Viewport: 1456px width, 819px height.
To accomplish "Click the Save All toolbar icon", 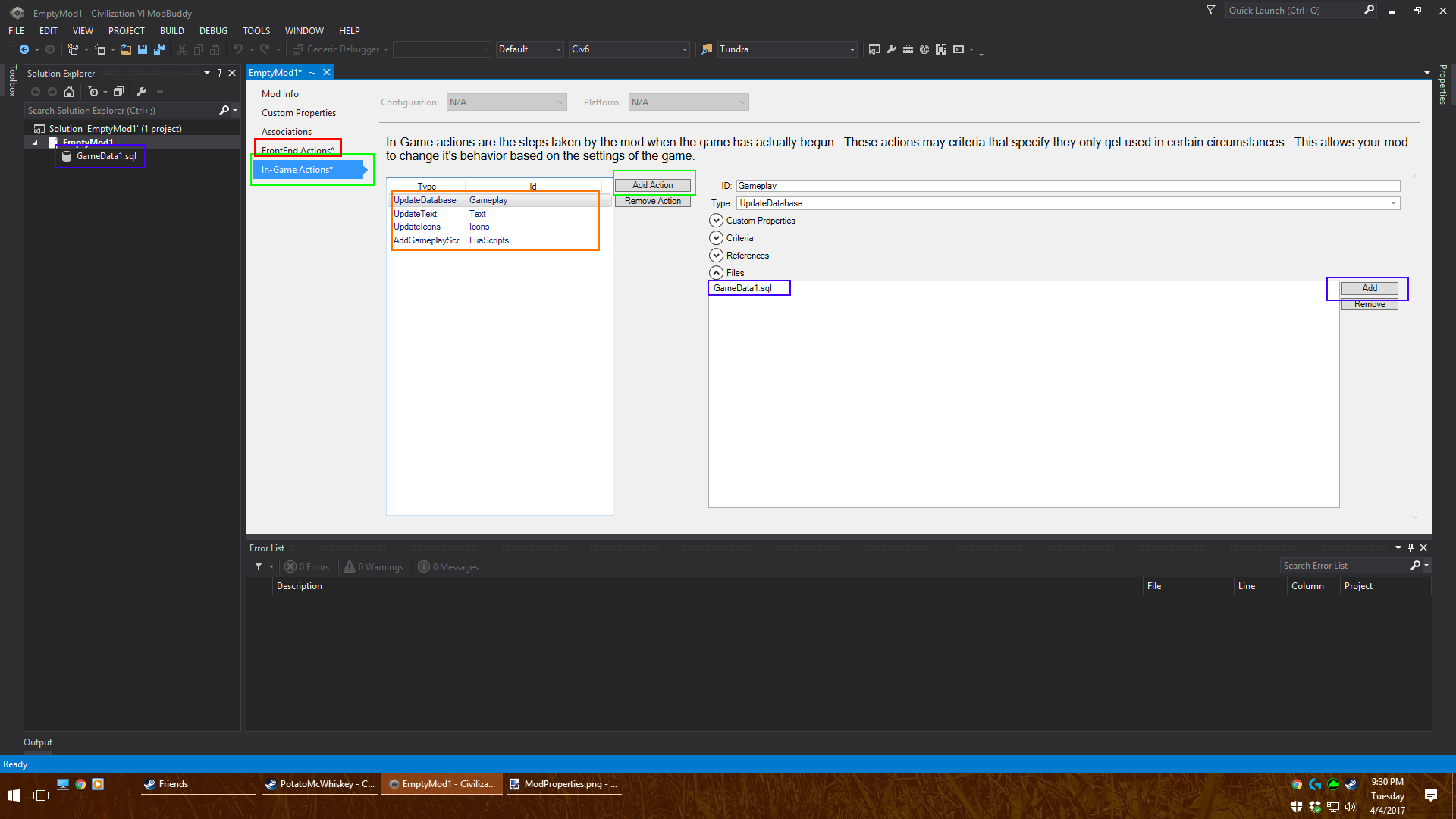I will tap(159, 49).
